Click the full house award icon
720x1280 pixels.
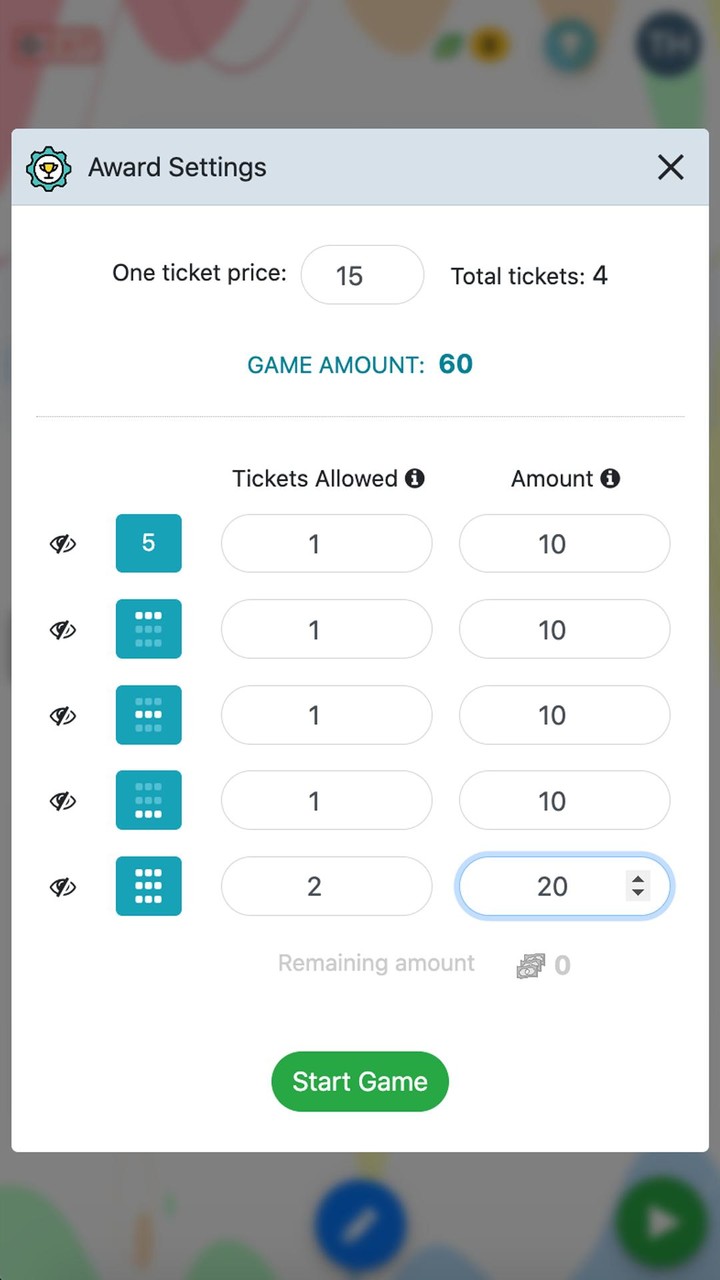coord(148,886)
